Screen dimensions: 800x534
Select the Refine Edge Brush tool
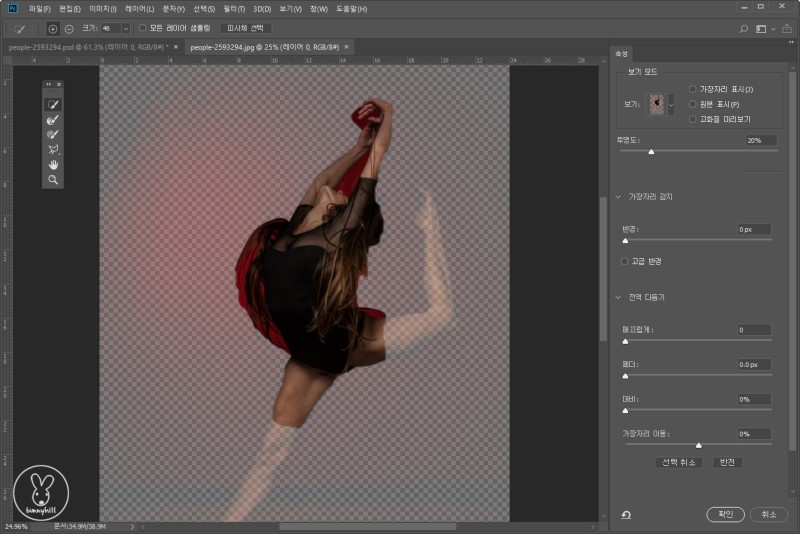[x=53, y=119]
